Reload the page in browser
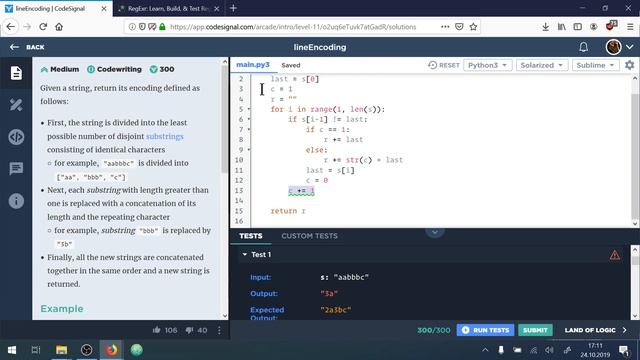The image size is (640, 360). click(43, 27)
